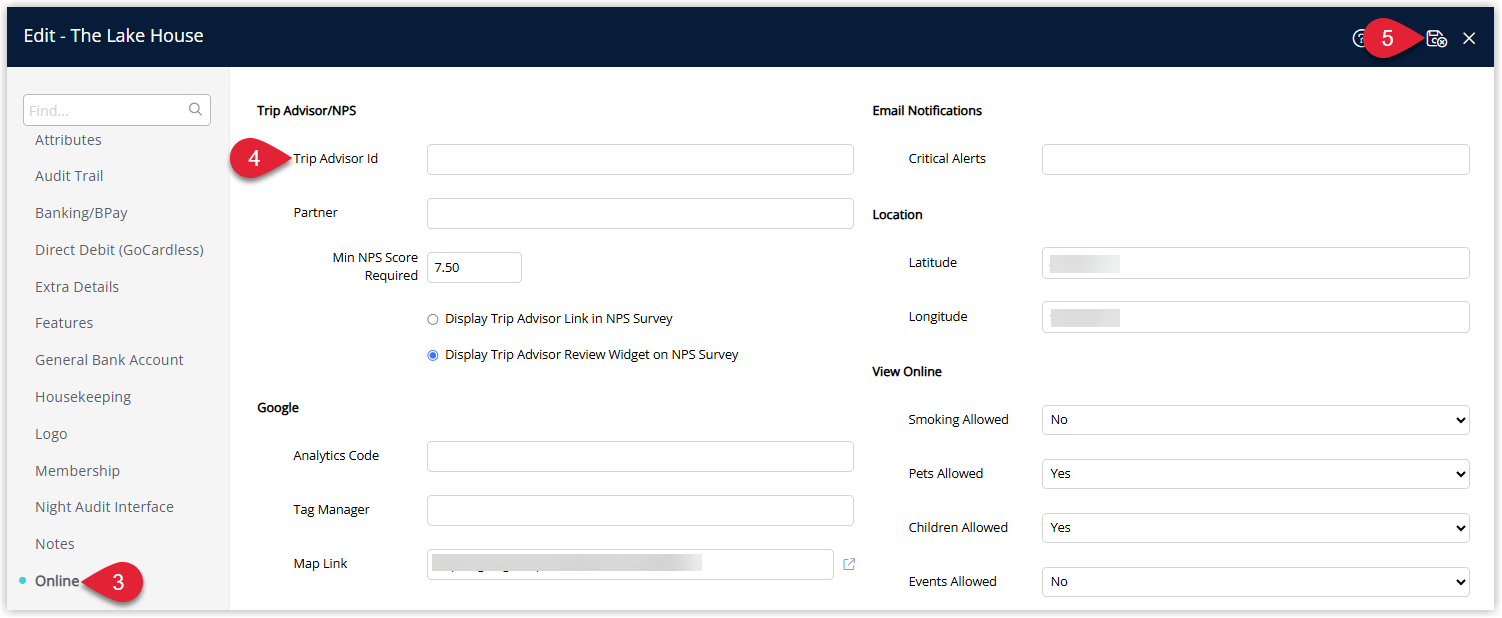Click the Google section heading
The height and width of the screenshot is (618, 1502).
(278, 408)
